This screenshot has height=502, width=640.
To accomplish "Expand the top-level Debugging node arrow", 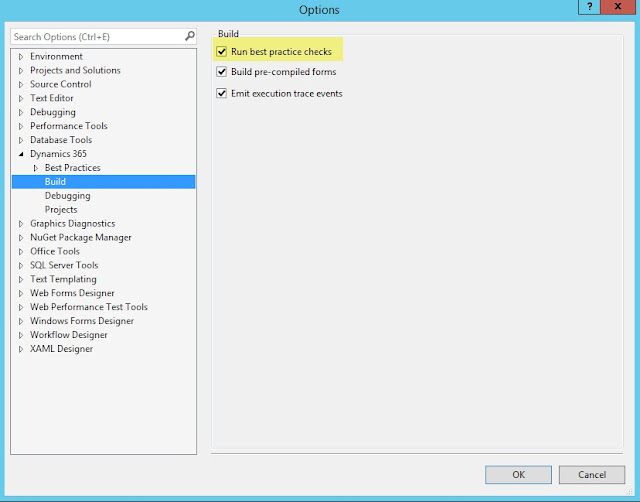I will [x=21, y=112].
